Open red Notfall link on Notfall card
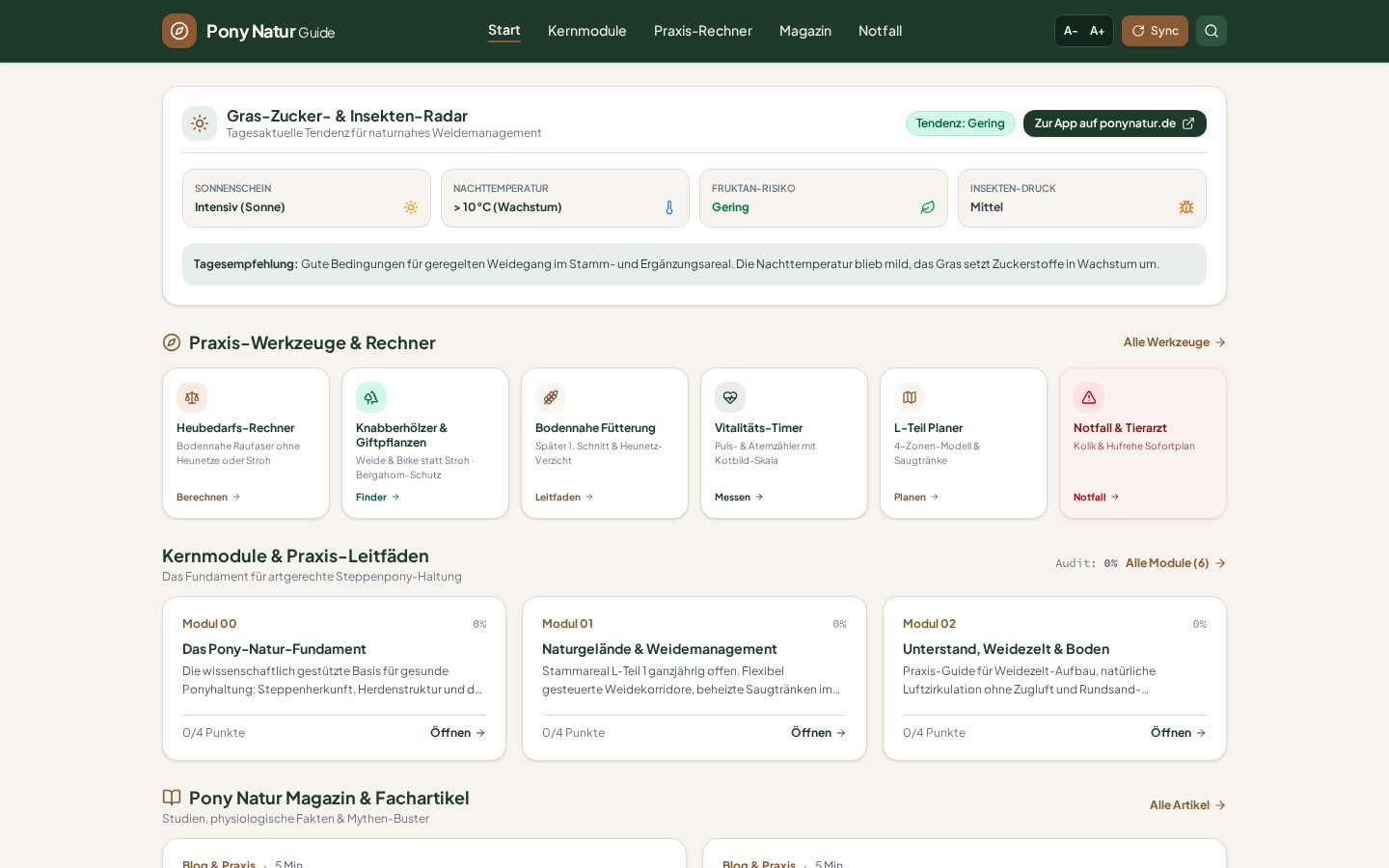 (x=1097, y=498)
